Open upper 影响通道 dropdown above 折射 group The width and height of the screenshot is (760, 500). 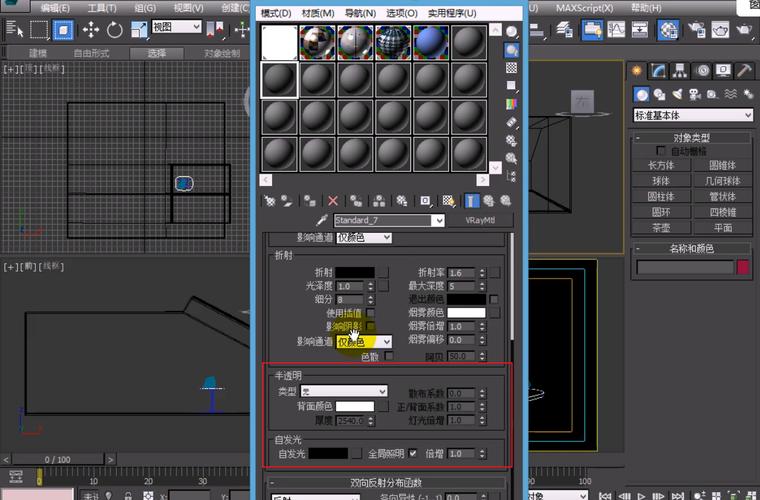pos(364,238)
